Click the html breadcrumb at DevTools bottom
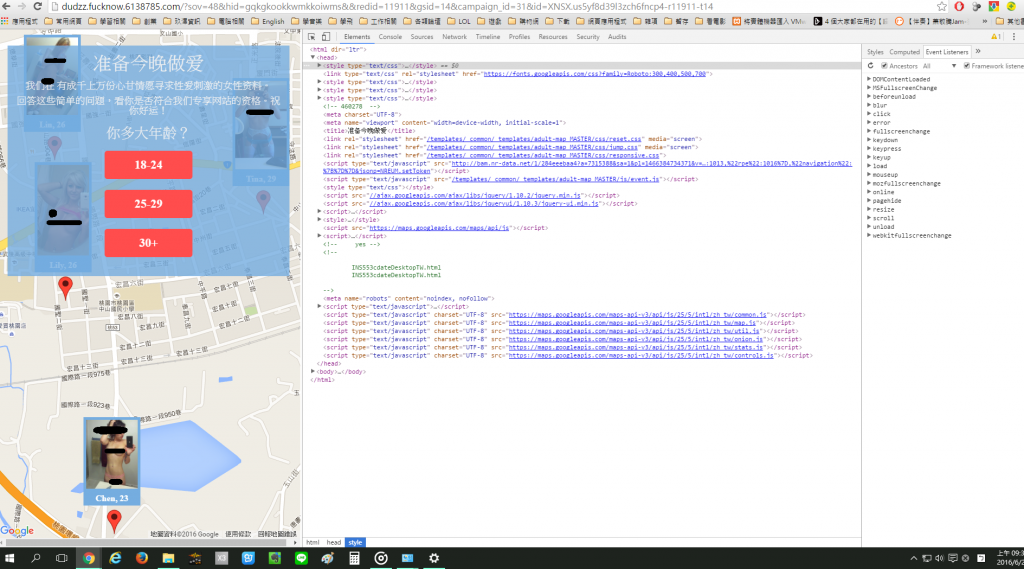The height and width of the screenshot is (569, 1024). coord(313,542)
